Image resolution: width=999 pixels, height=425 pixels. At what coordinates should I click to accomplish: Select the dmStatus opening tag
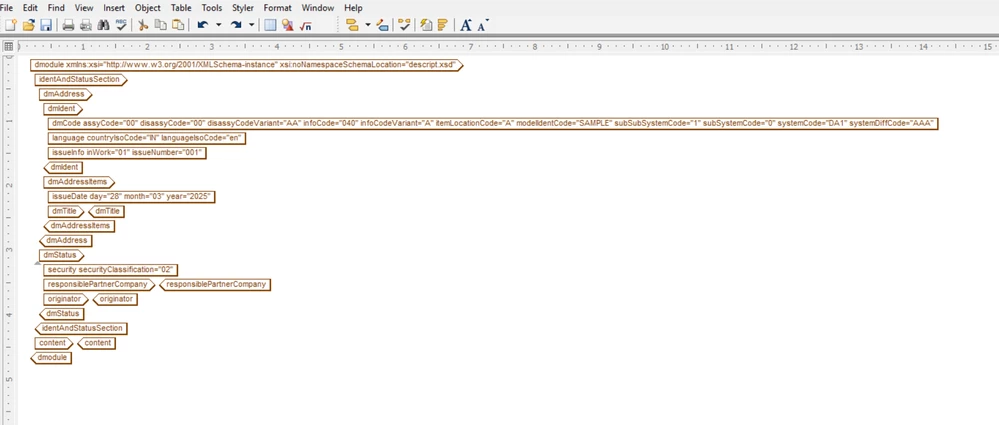click(62, 256)
